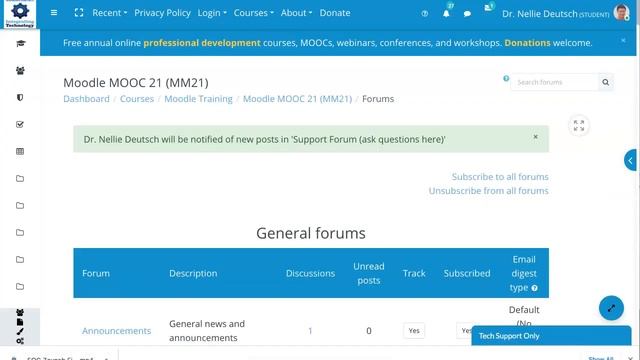Expand the About dropdown menu

(296, 13)
